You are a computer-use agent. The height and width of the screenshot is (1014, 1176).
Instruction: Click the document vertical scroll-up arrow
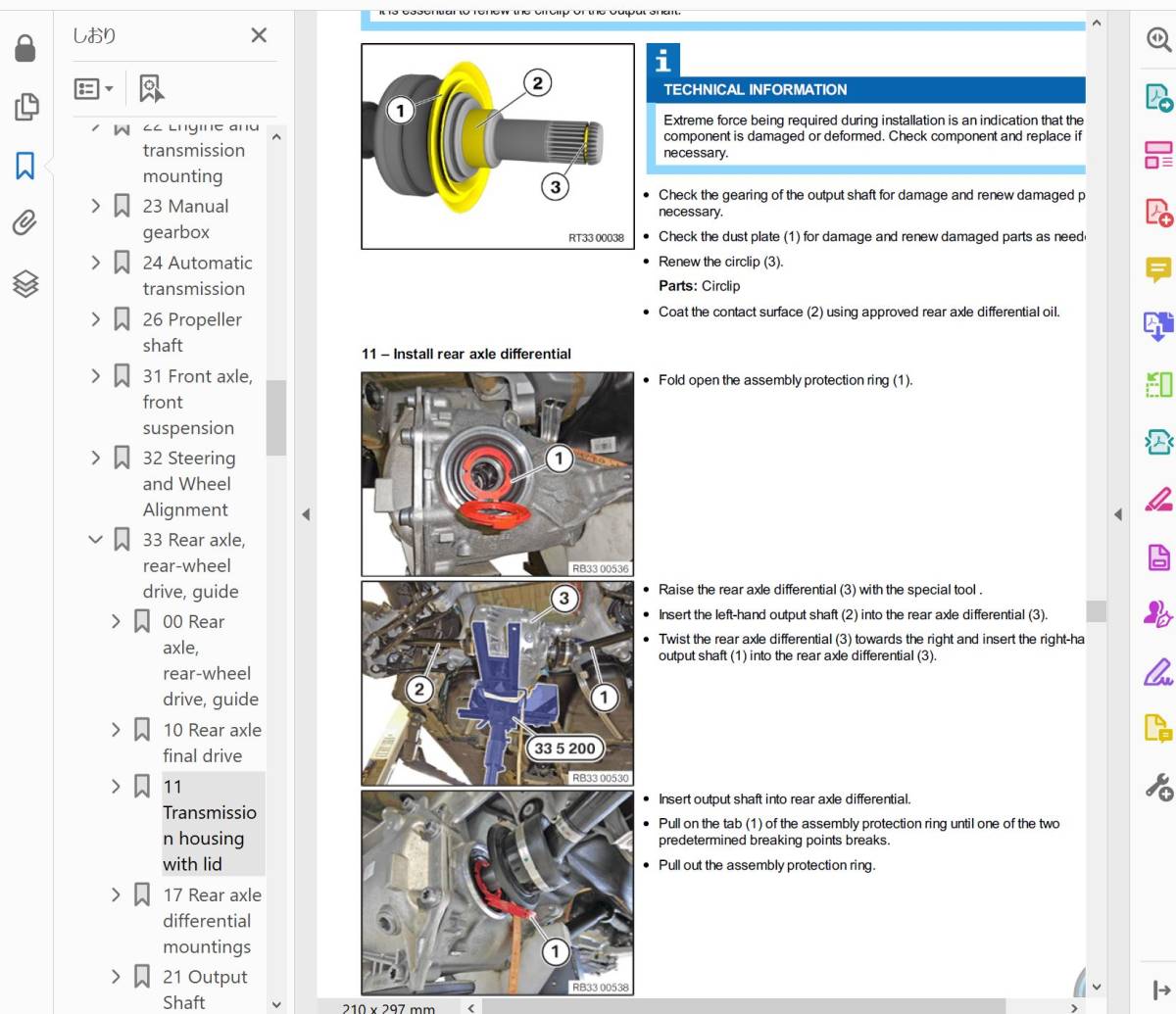1097,23
